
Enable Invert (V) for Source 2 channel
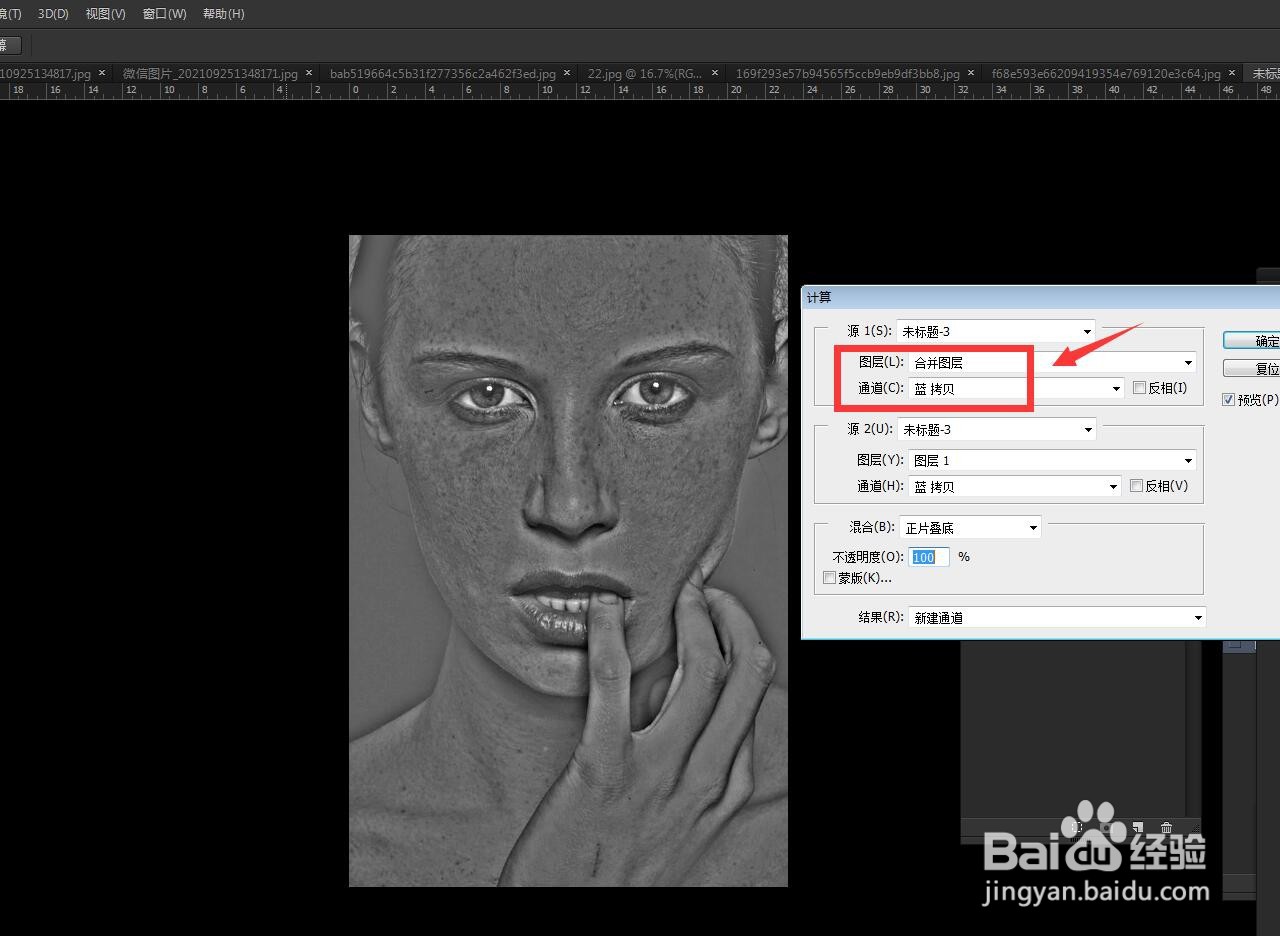pos(1136,486)
